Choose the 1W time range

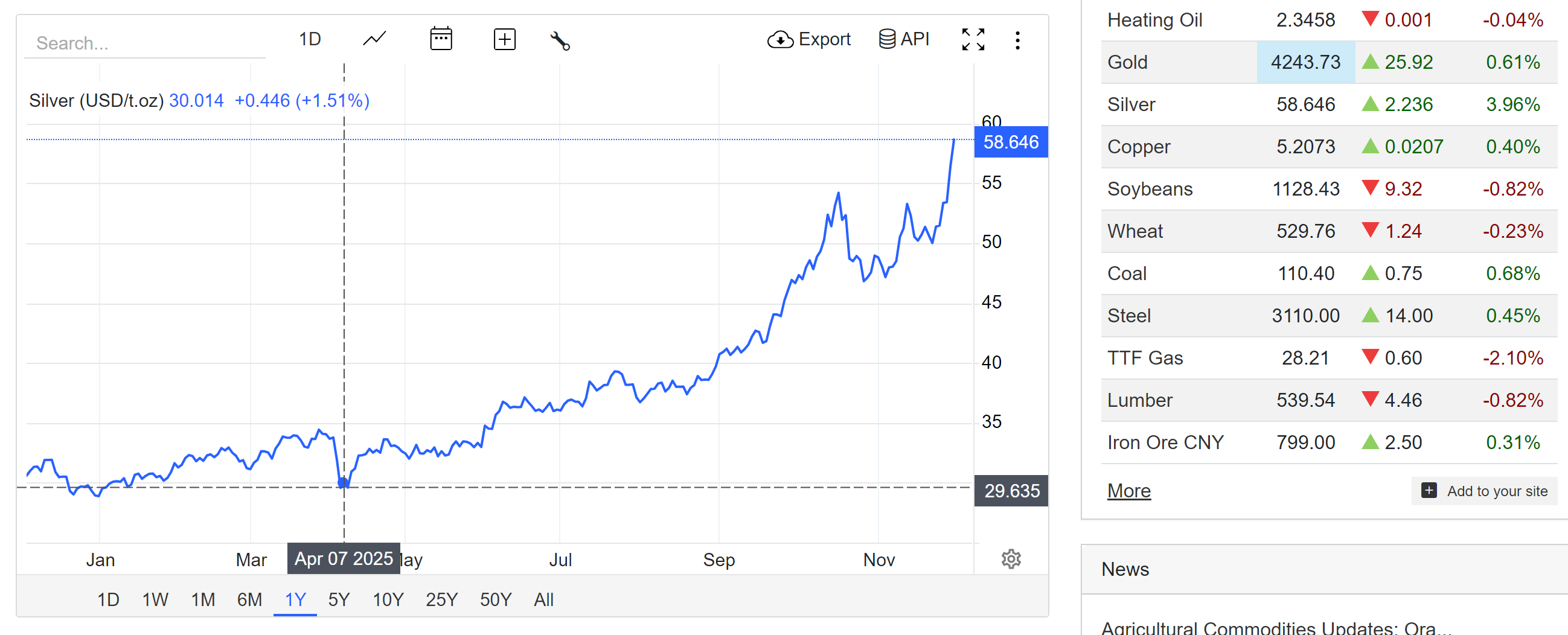tap(155, 599)
